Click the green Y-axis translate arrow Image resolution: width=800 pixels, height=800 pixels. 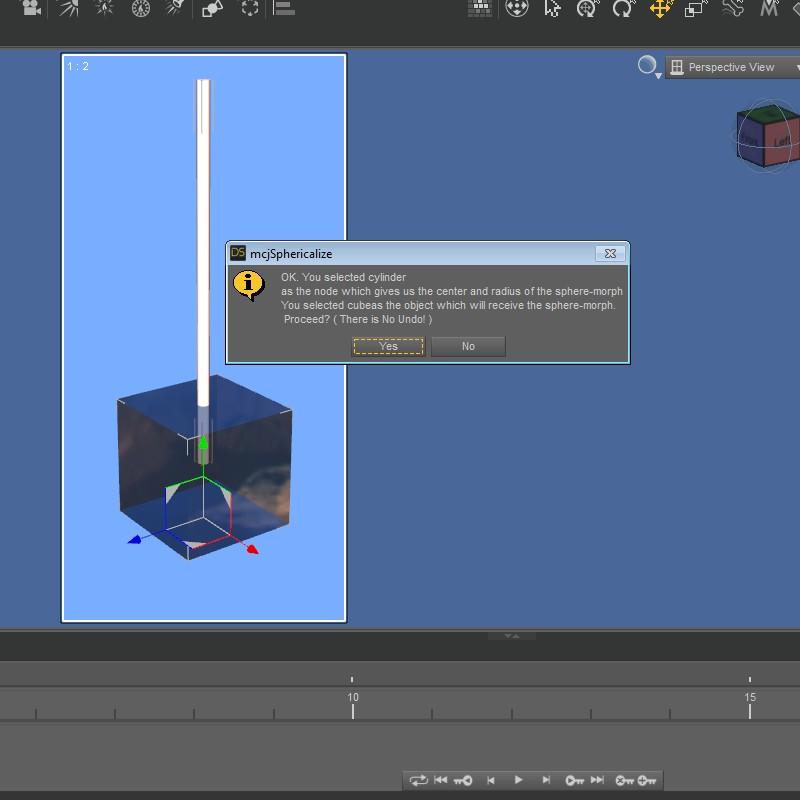pos(203,443)
